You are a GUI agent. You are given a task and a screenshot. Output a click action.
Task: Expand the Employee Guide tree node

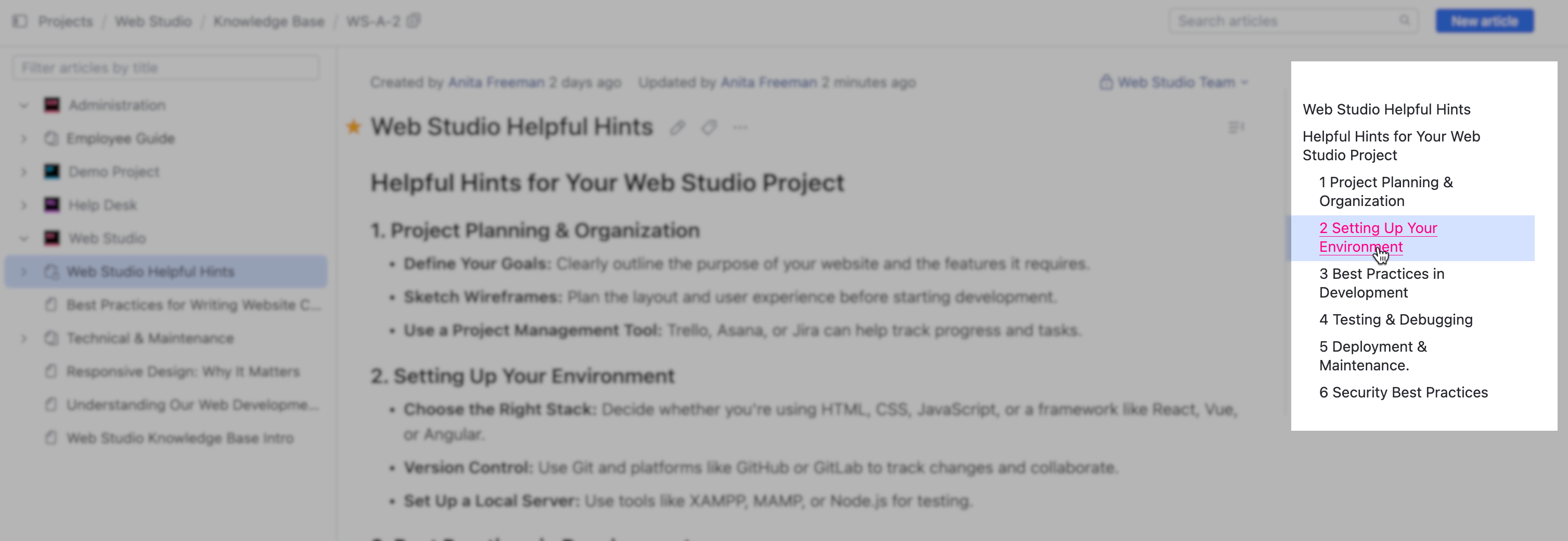(24, 139)
